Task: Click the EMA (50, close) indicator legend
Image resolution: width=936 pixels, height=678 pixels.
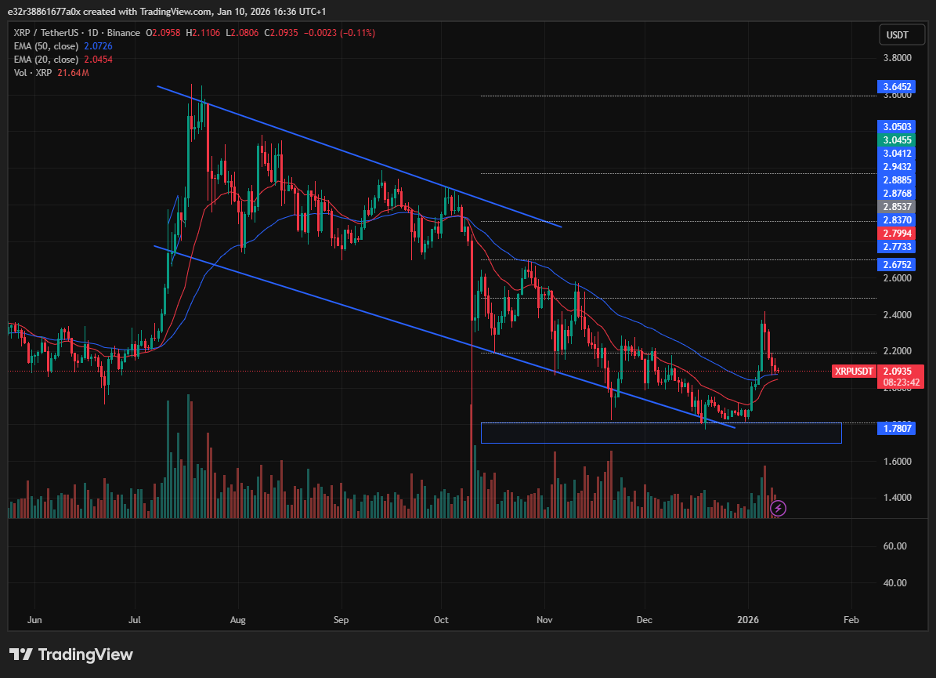Action: coord(46,46)
